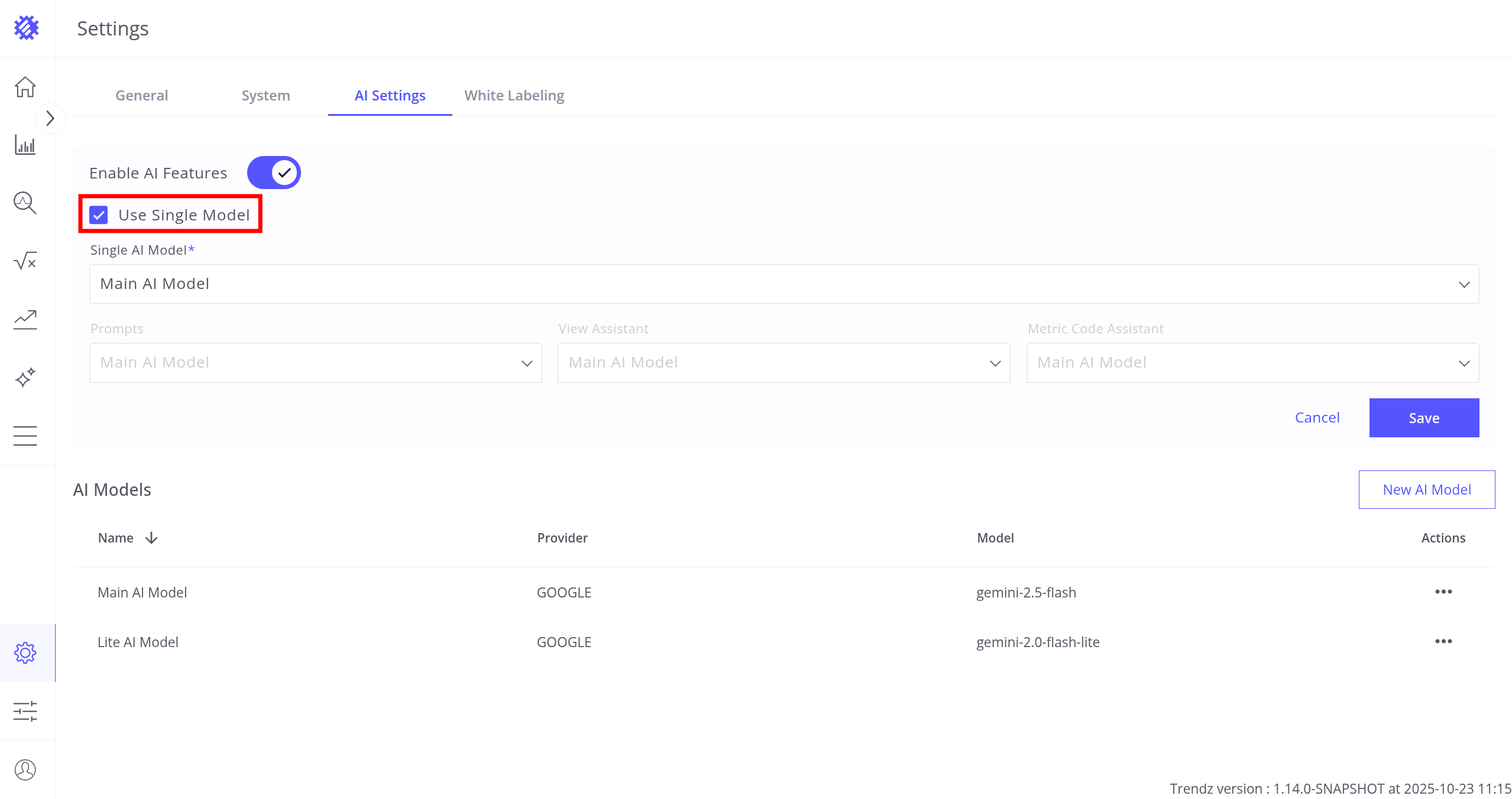Open the user profile icon
This screenshot has width=1512, height=799.
(25, 769)
